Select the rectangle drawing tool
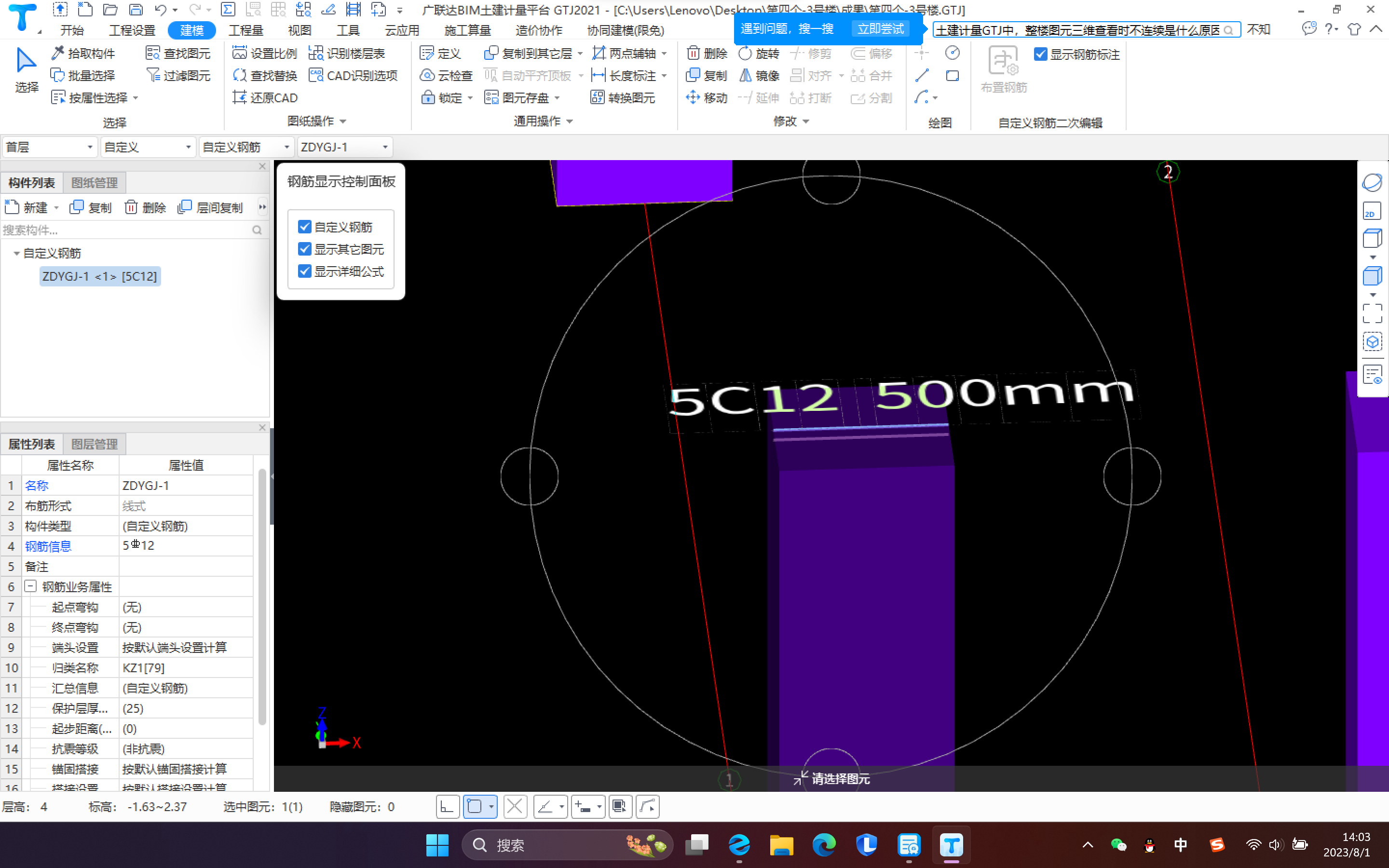 (952, 75)
